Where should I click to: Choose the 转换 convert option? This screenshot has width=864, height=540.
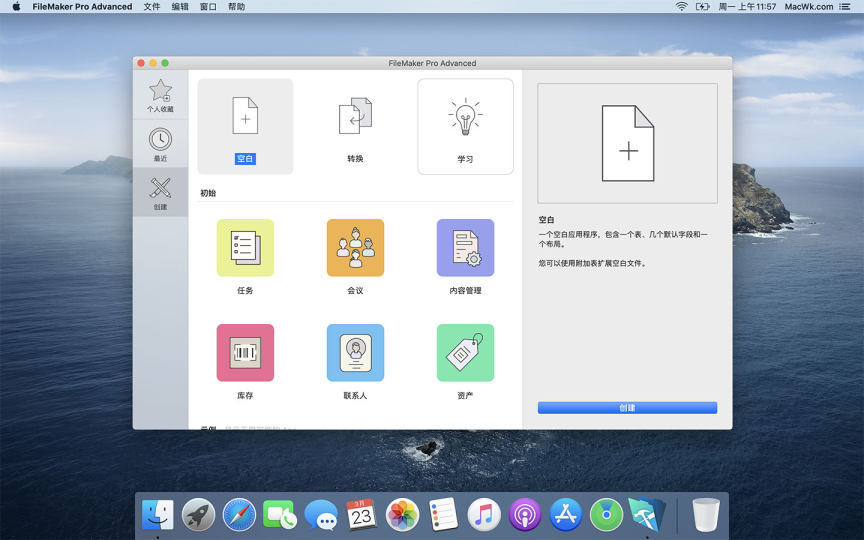(355, 126)
